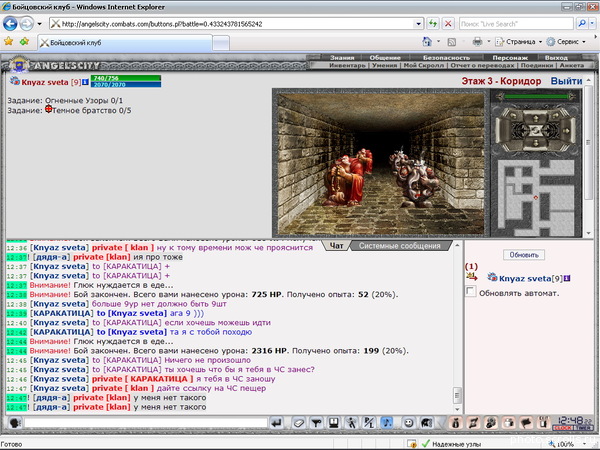Click the funnel chat filter icon
The image size is (600, 450).
(316, 423)
